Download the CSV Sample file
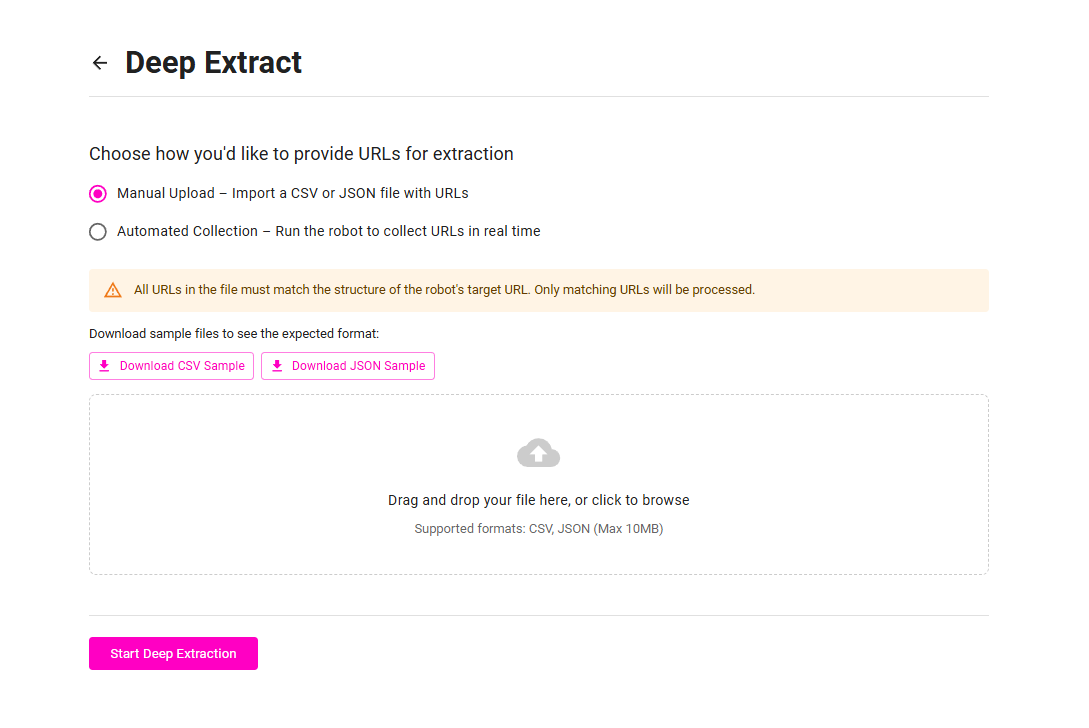Image resolution: width=1089 pixels, height=728 pixels. [x=171, y=366]
